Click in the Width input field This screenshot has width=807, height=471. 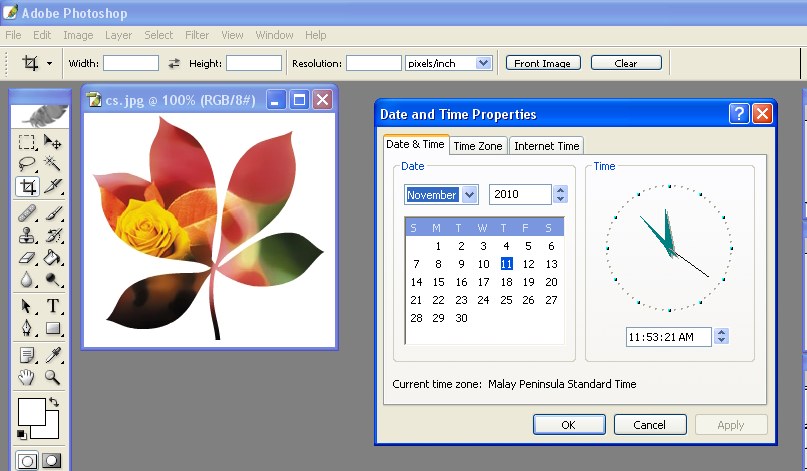pos(131,63)
